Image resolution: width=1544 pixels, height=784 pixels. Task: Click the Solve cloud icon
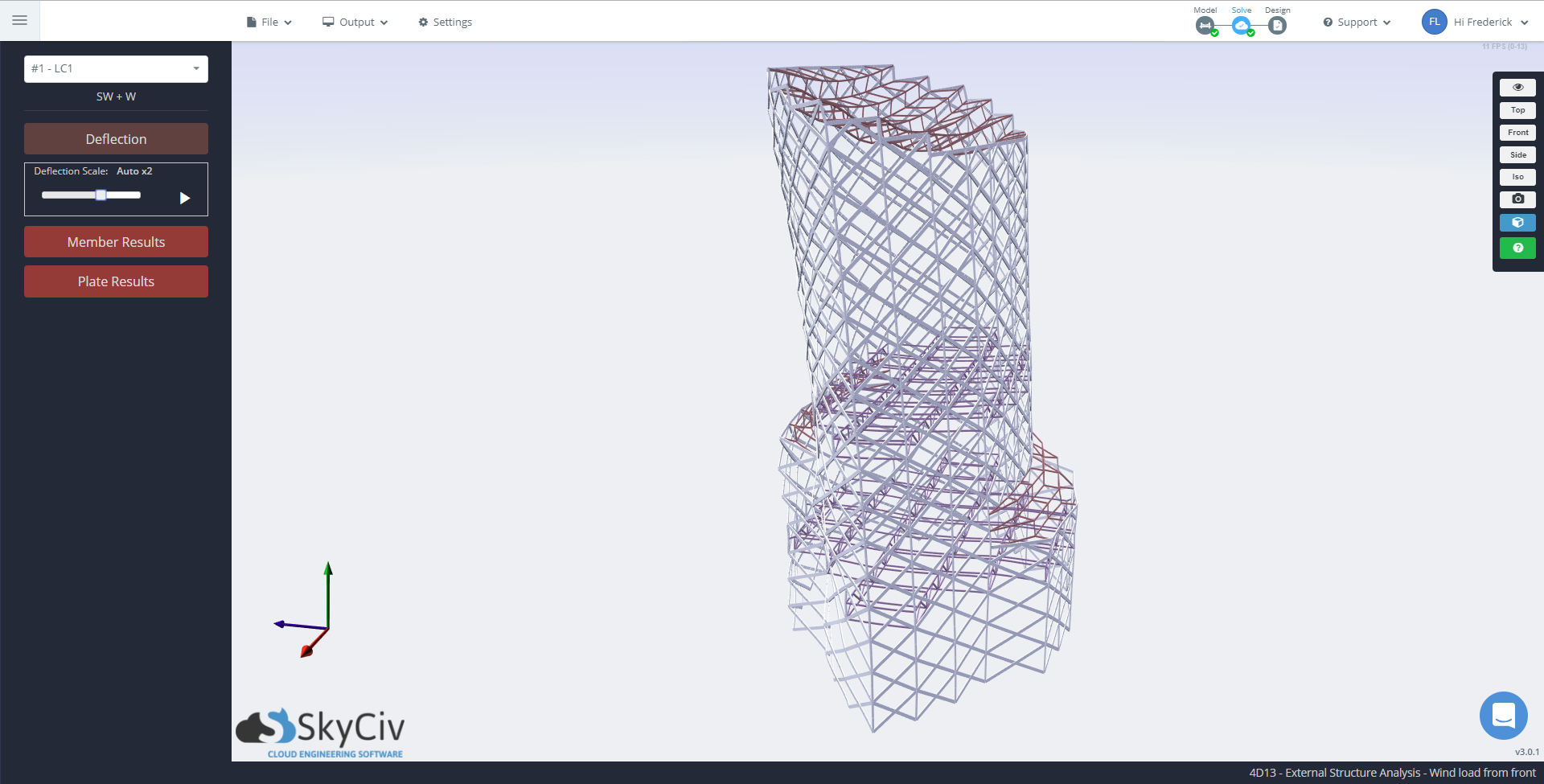pos(1242,25)
